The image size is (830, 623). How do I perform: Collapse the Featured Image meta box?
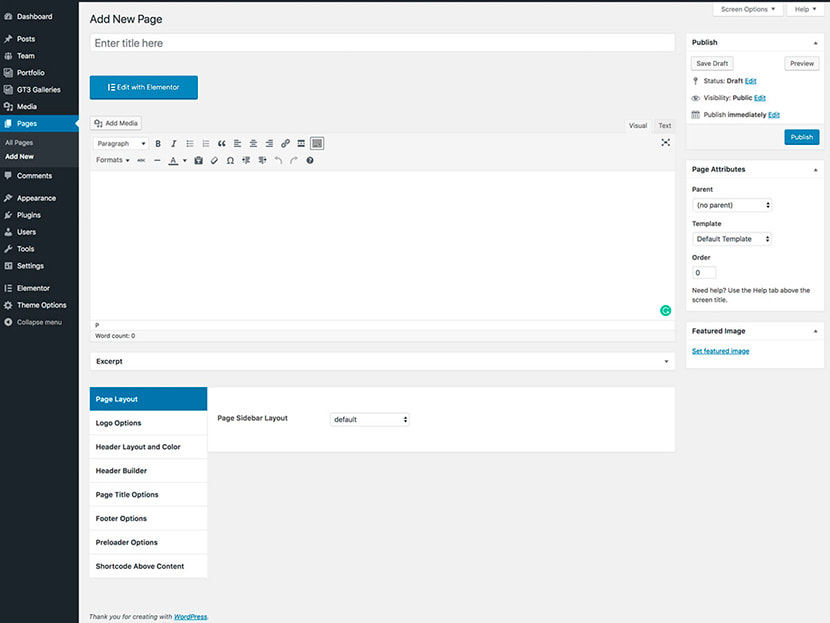pyautogui.click(x=815, y=331)
